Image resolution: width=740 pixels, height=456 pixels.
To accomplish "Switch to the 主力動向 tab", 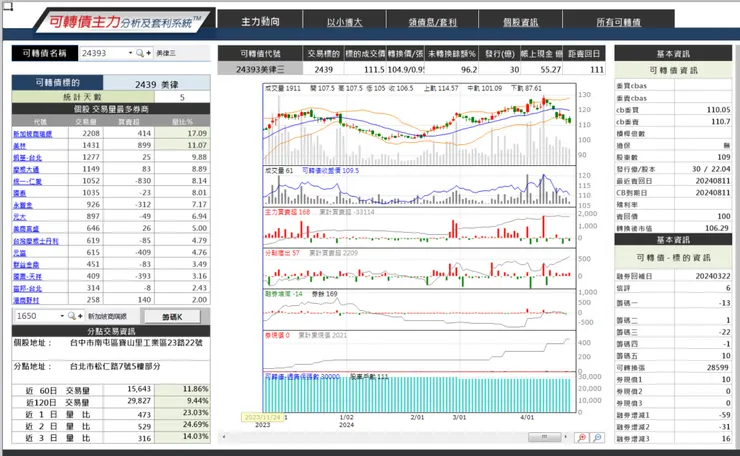I will click(260, 21).
